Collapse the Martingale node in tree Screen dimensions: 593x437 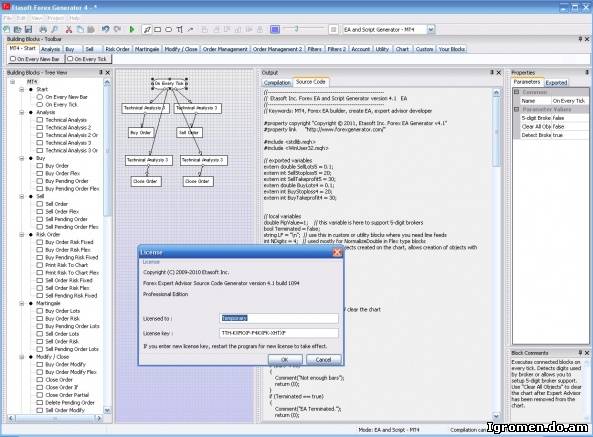coord(22,303)
